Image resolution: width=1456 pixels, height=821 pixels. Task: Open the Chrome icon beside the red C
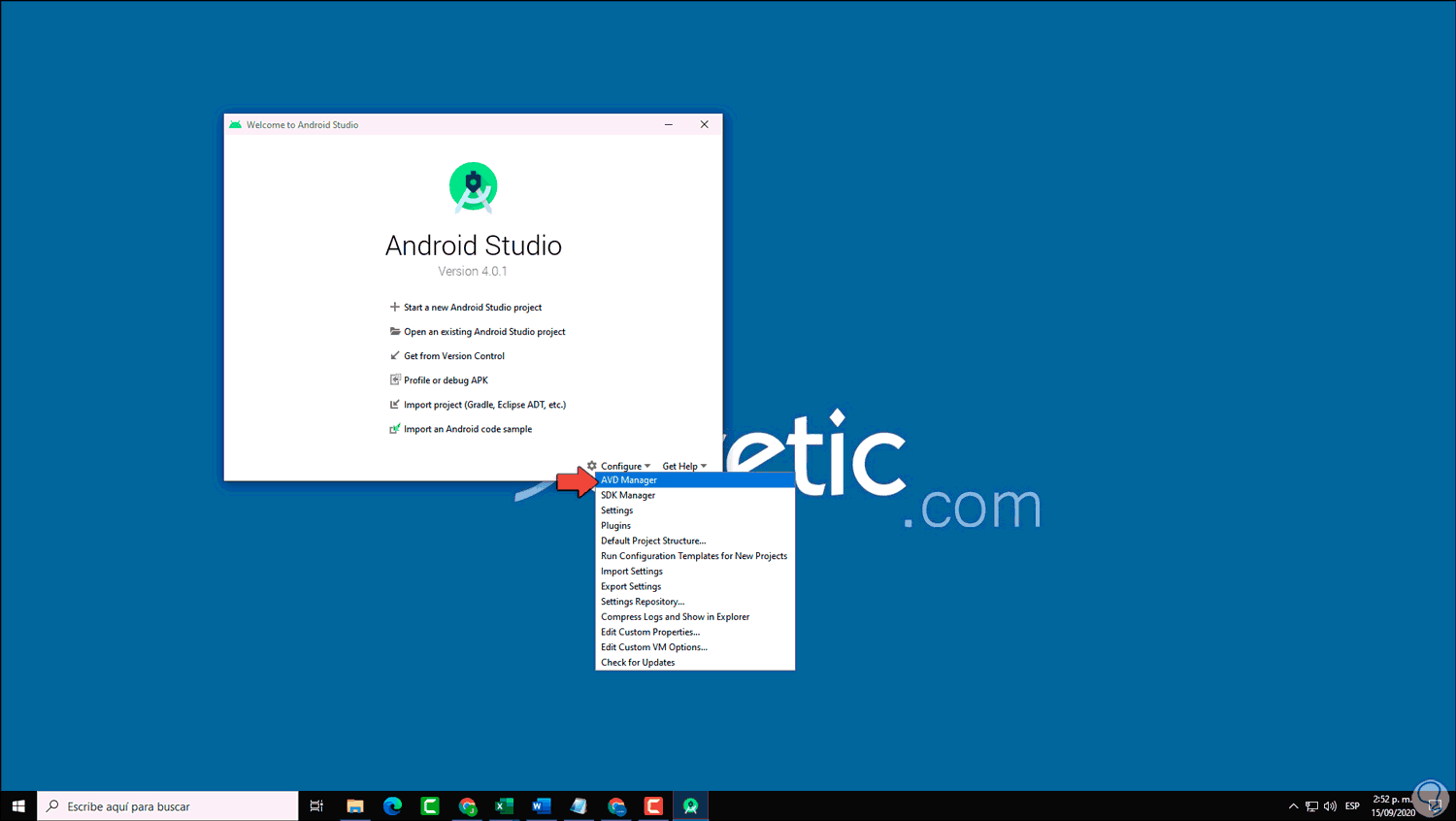pos(616,806)
